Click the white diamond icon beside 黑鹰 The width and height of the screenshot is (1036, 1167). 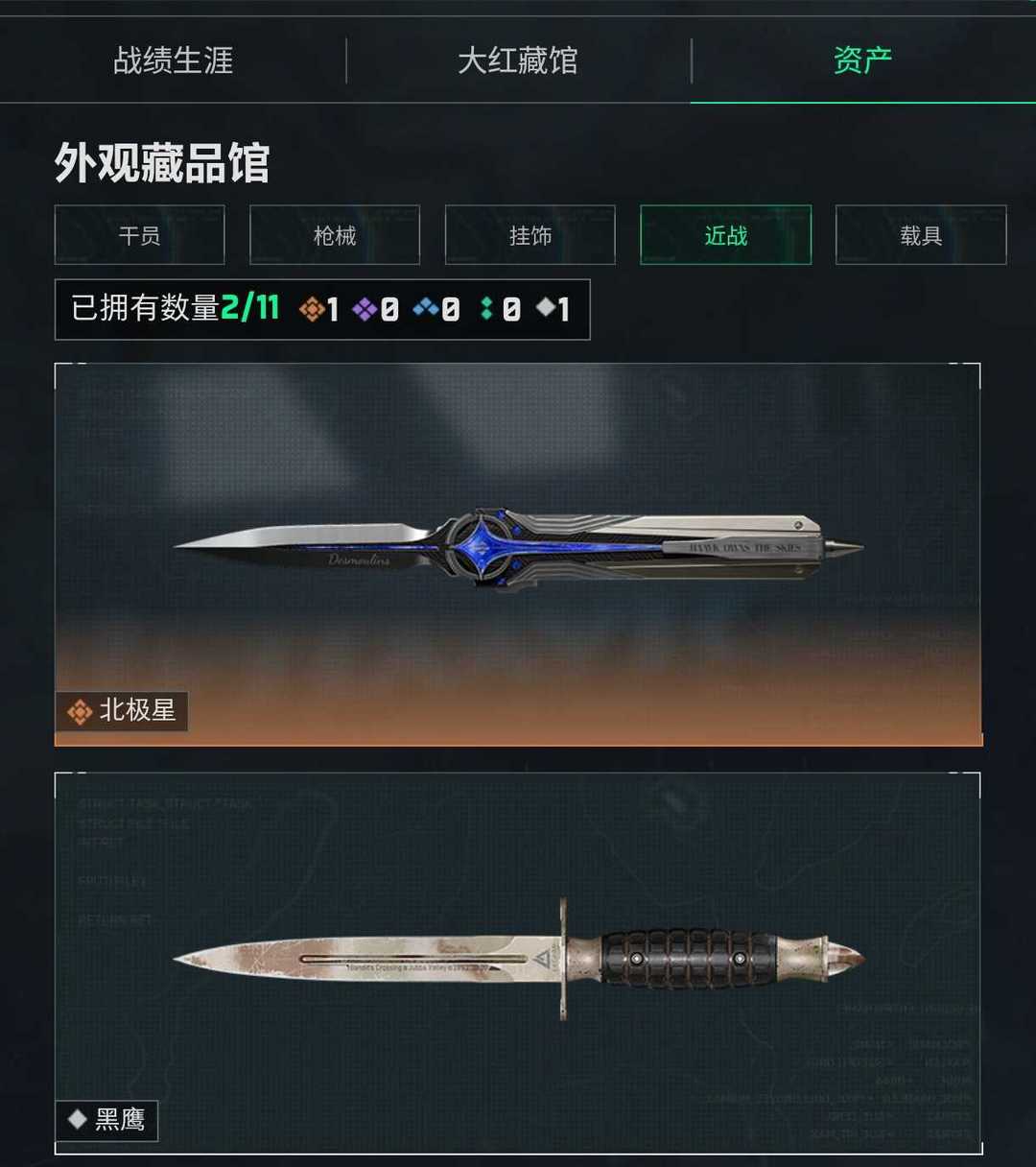pyautogui.click(x=78, y=1119)
